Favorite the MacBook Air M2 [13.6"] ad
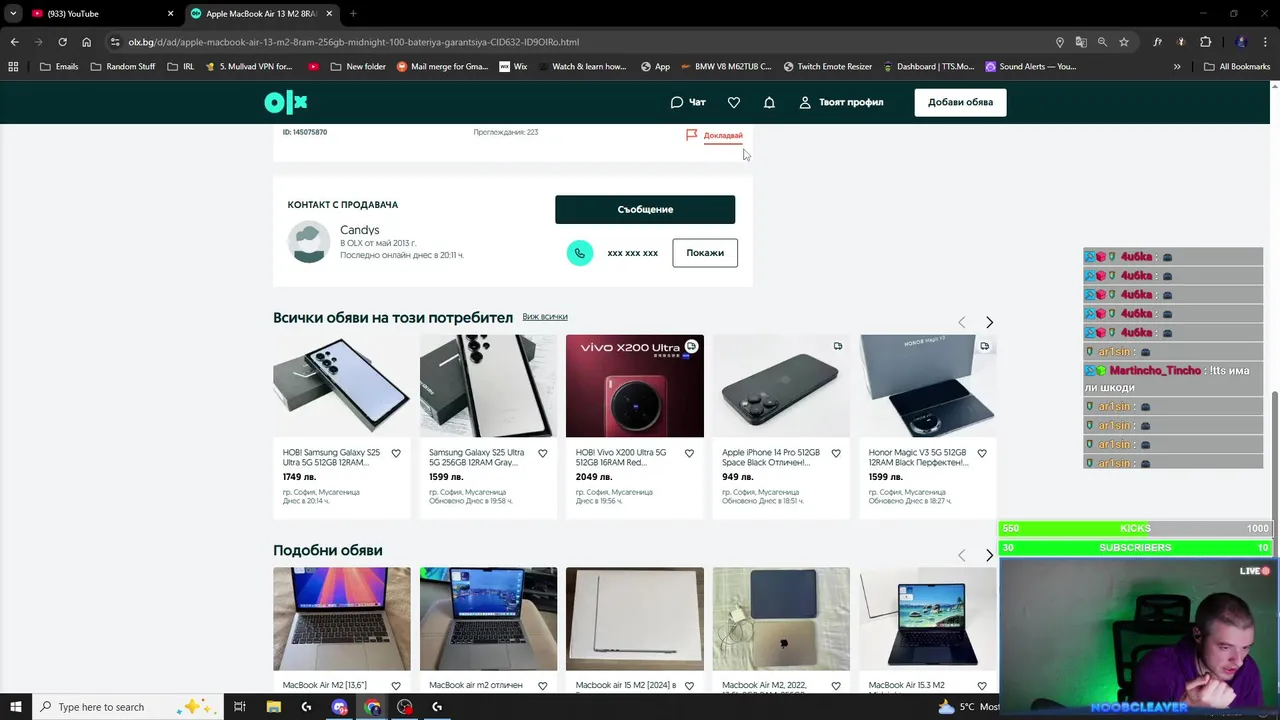1280x720 pixels. click(x=396, y=686)
